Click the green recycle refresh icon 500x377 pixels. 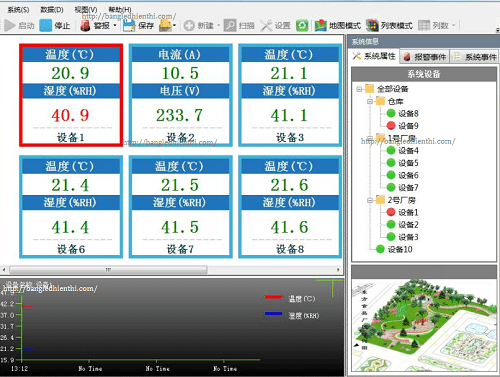pyautogui.click(x=302, y=25)
